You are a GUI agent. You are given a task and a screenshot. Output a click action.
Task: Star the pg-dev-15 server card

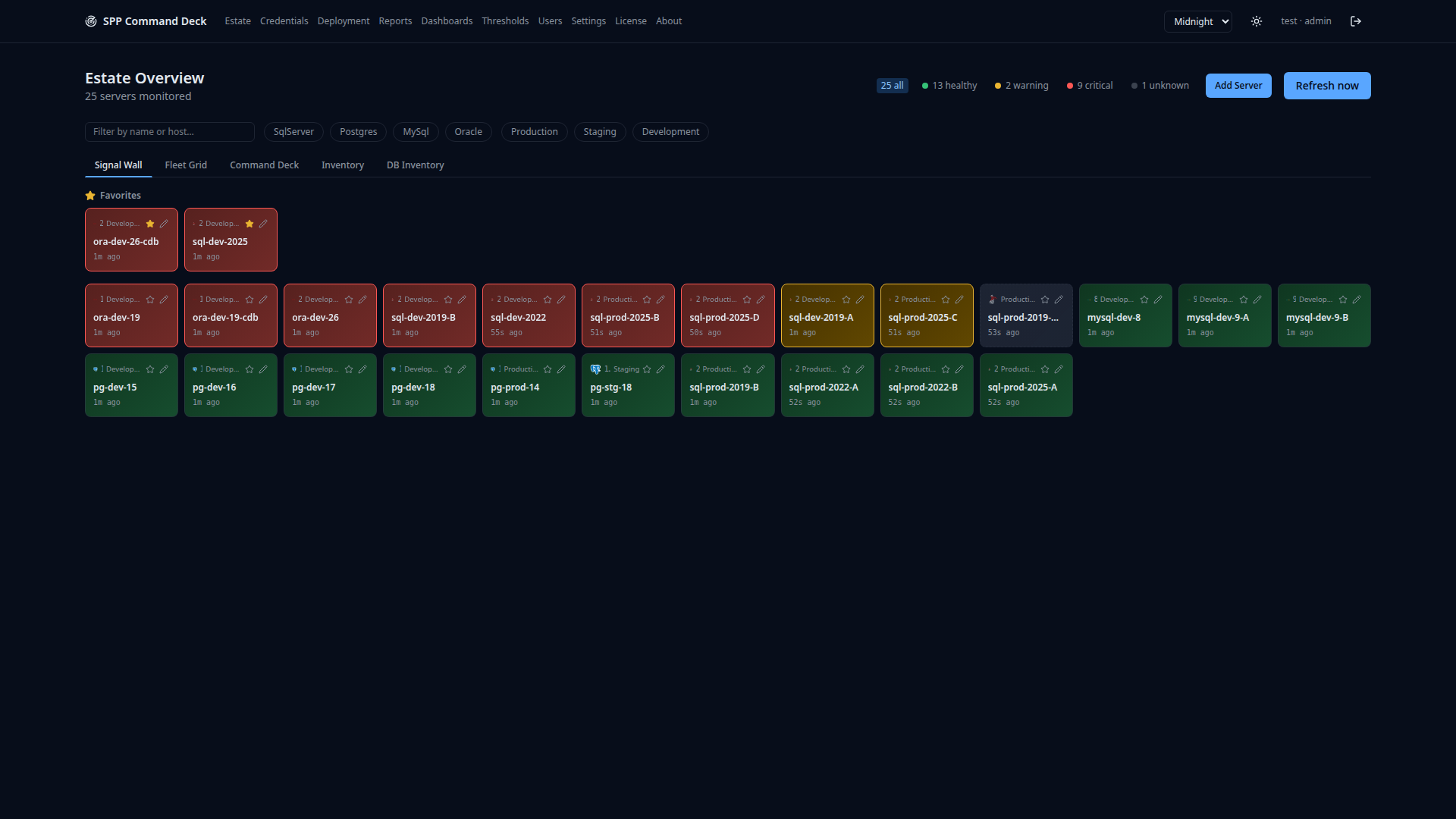[150, 369]
